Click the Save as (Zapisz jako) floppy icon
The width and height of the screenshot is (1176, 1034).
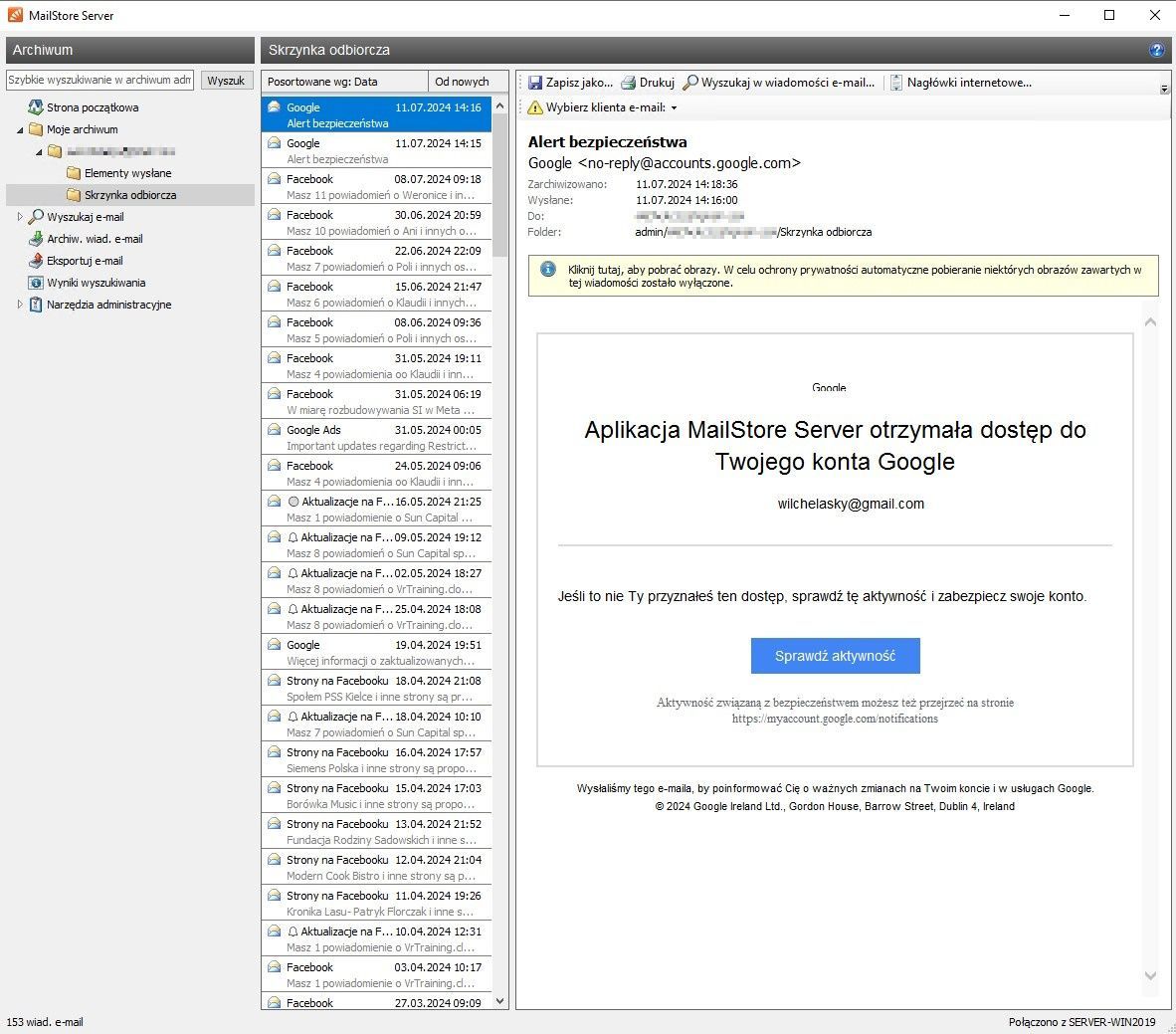[x=534, y=83]
